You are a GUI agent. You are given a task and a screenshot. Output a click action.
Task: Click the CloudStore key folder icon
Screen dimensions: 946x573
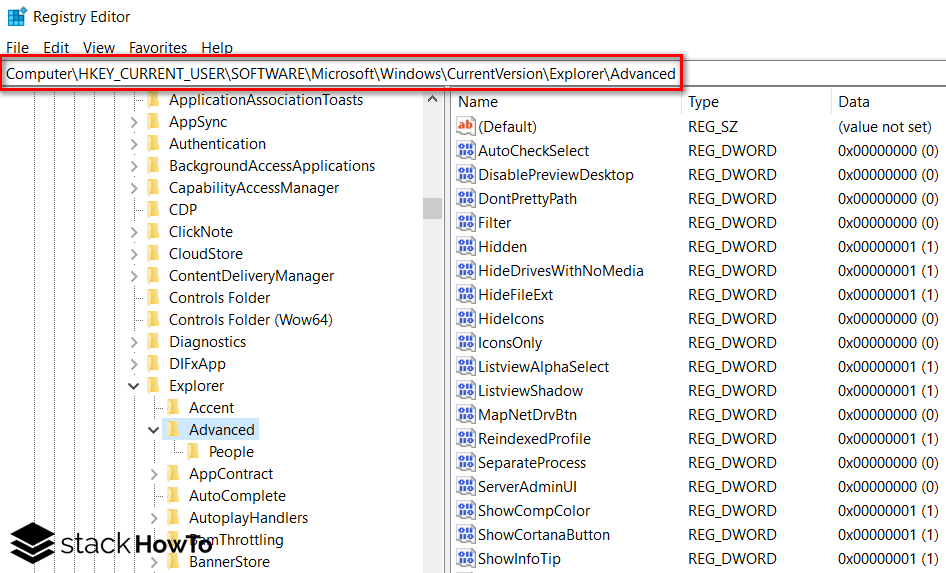[153, 253]
